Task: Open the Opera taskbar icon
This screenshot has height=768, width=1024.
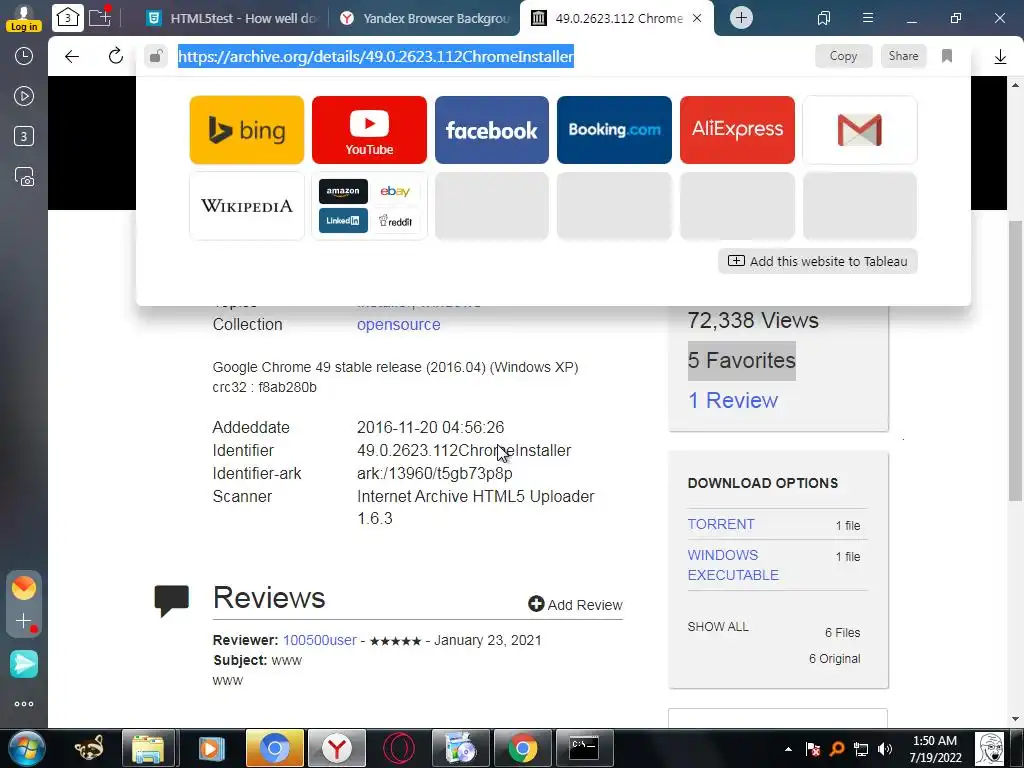Action: click(398, 748)
